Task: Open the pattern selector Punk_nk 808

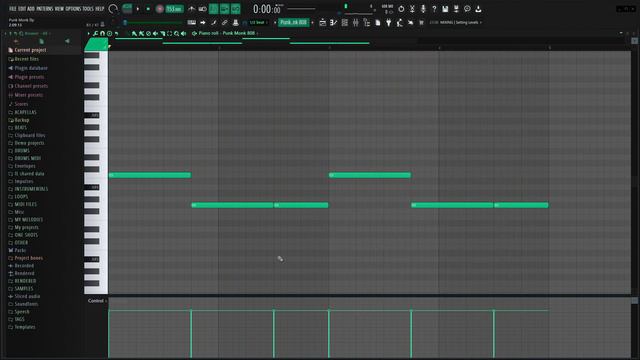Action: point(293,22)
